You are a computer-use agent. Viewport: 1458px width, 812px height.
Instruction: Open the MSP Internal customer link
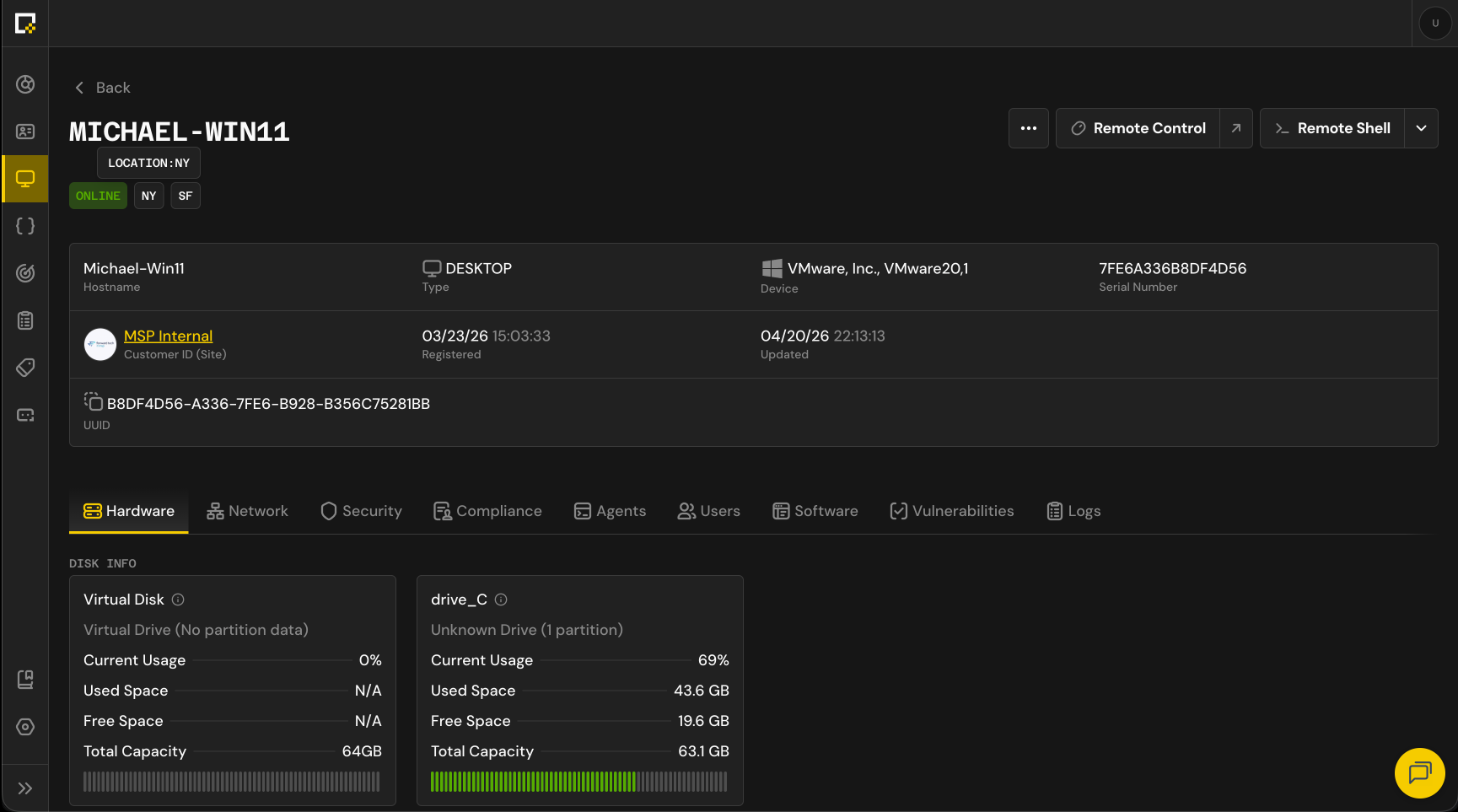click(168, 336)
